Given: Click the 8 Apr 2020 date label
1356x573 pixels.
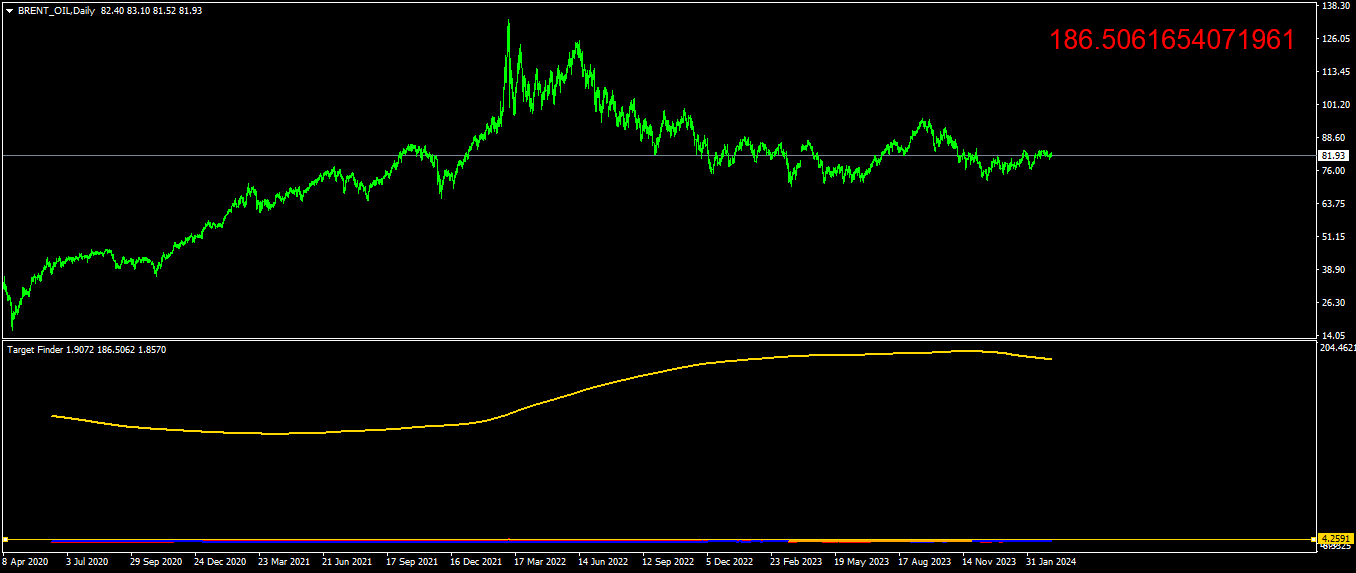Looking at the screenshot, I should 25,562.
